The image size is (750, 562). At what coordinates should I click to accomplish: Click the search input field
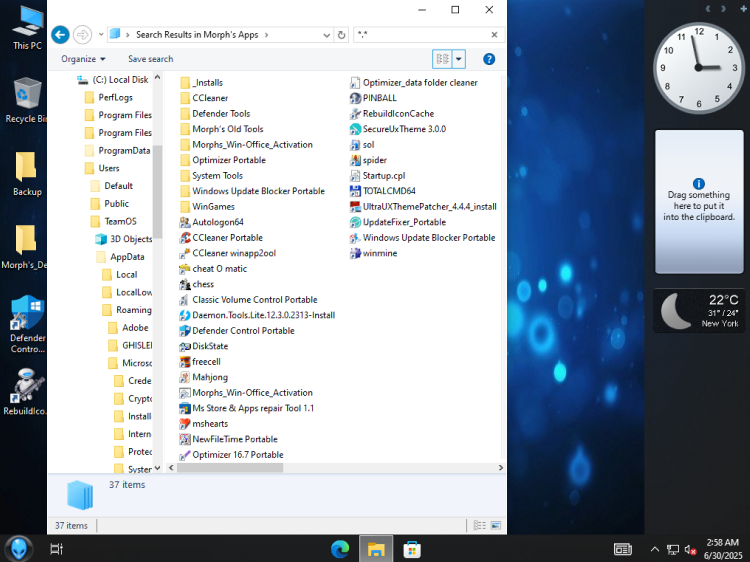(422, 34)
